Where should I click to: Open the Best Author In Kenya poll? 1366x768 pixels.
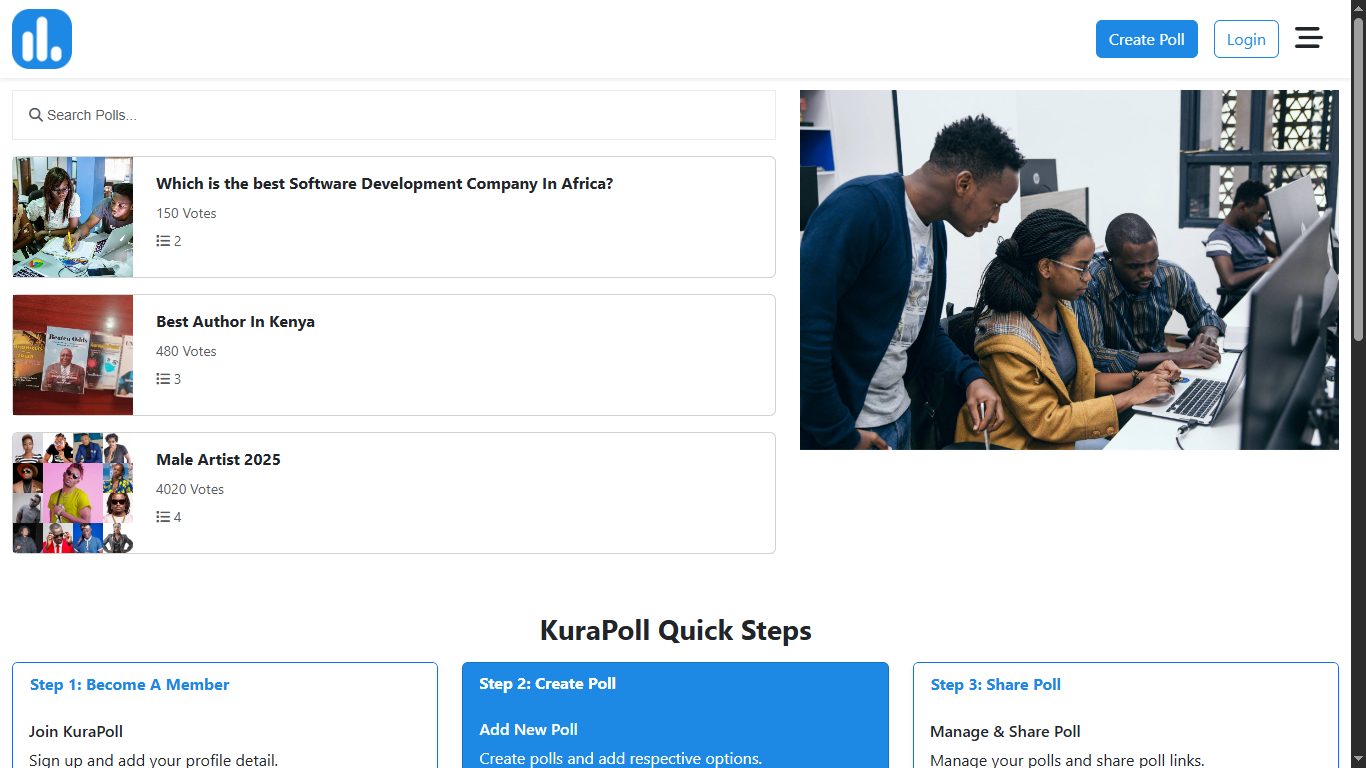[235, 322]
